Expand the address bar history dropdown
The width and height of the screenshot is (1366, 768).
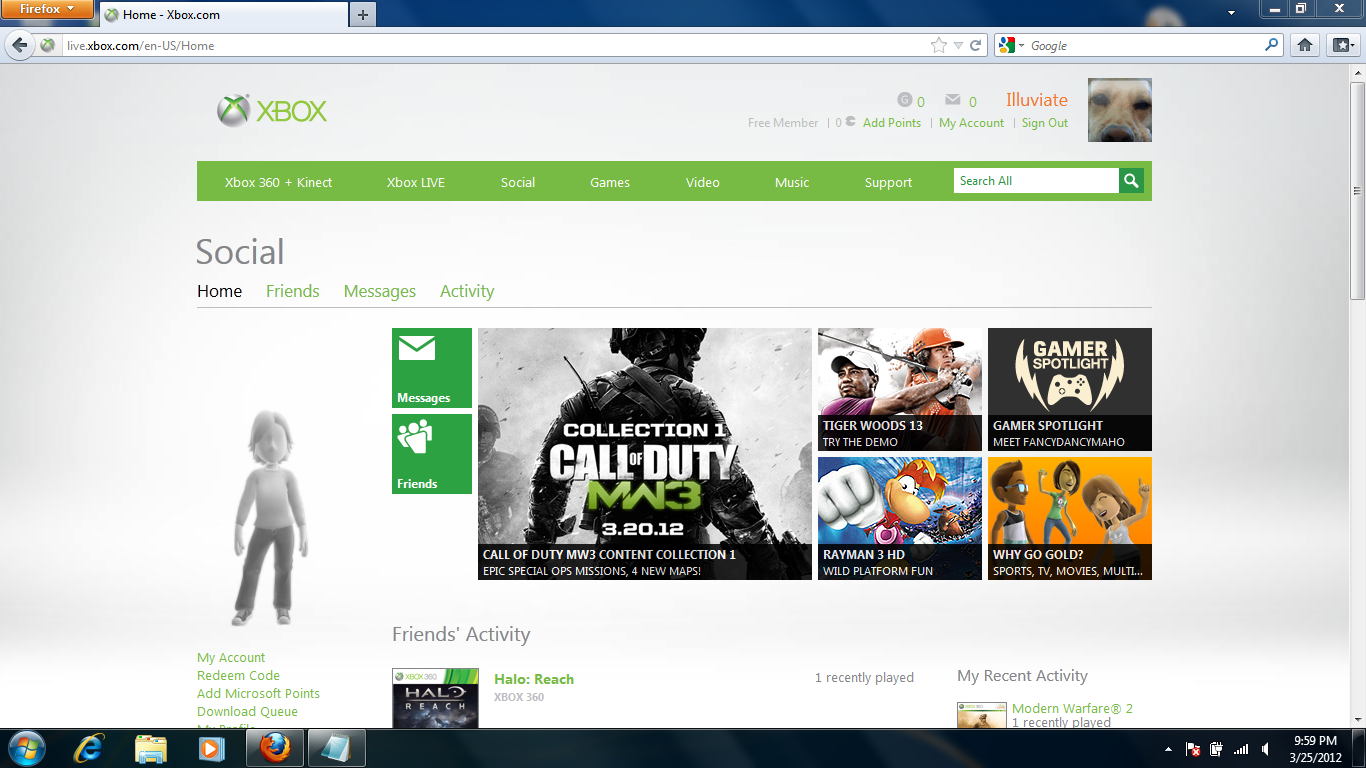958,45
